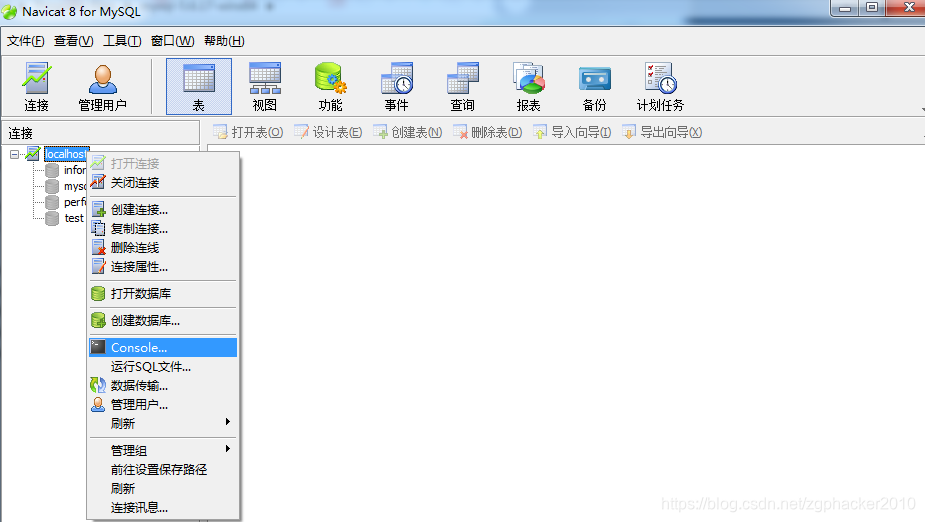Open the View (视图) toolbar icon
925x522 pixels.
coord(265,87)
